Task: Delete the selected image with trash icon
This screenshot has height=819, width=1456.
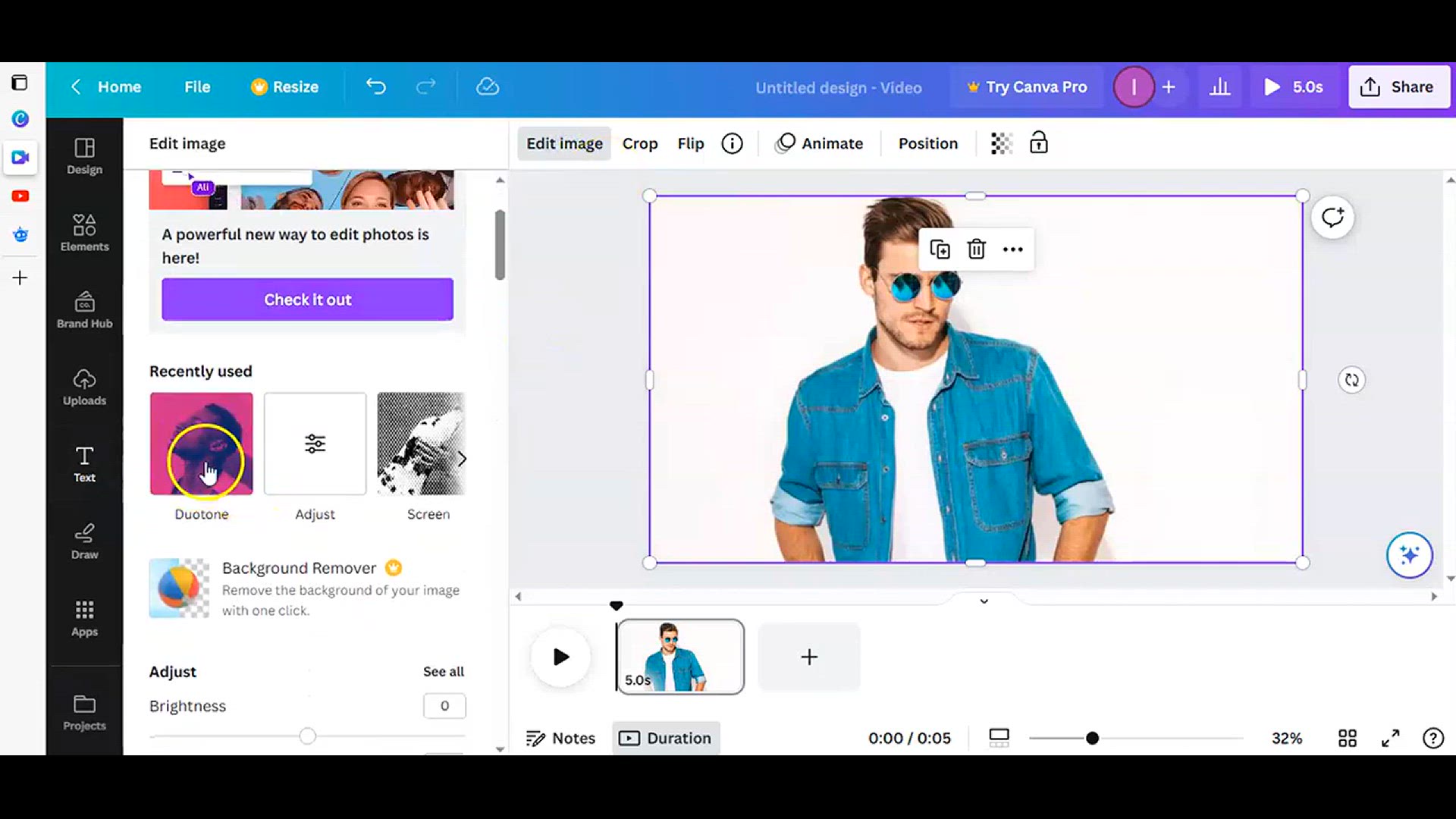Action: point(976,249)
